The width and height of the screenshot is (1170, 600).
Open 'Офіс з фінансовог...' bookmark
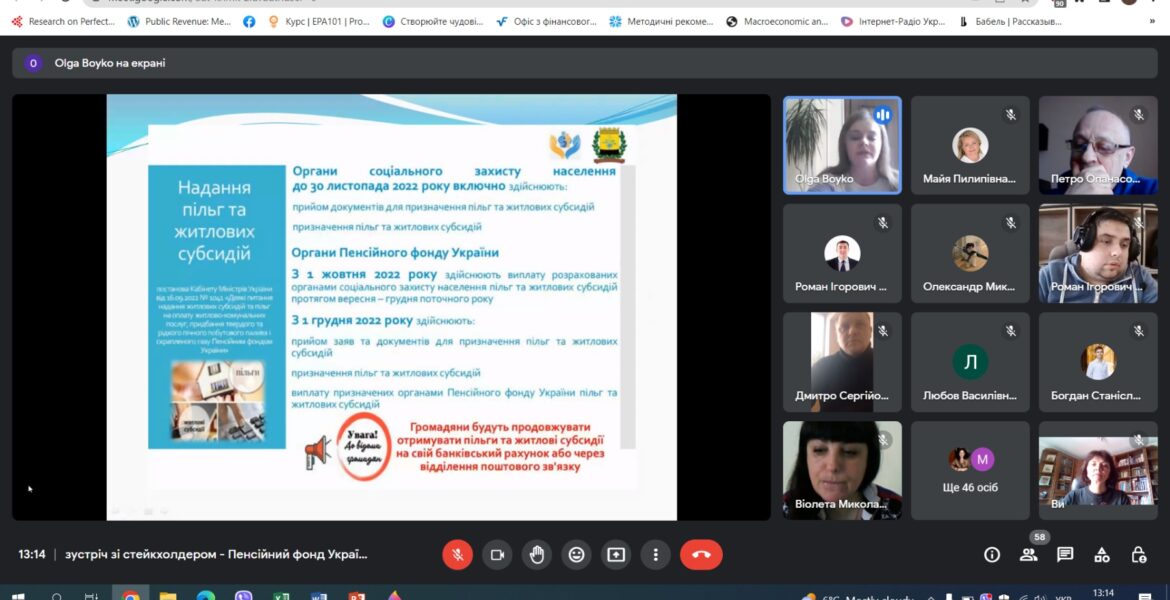pyautogui.click(x=547, y=22)
